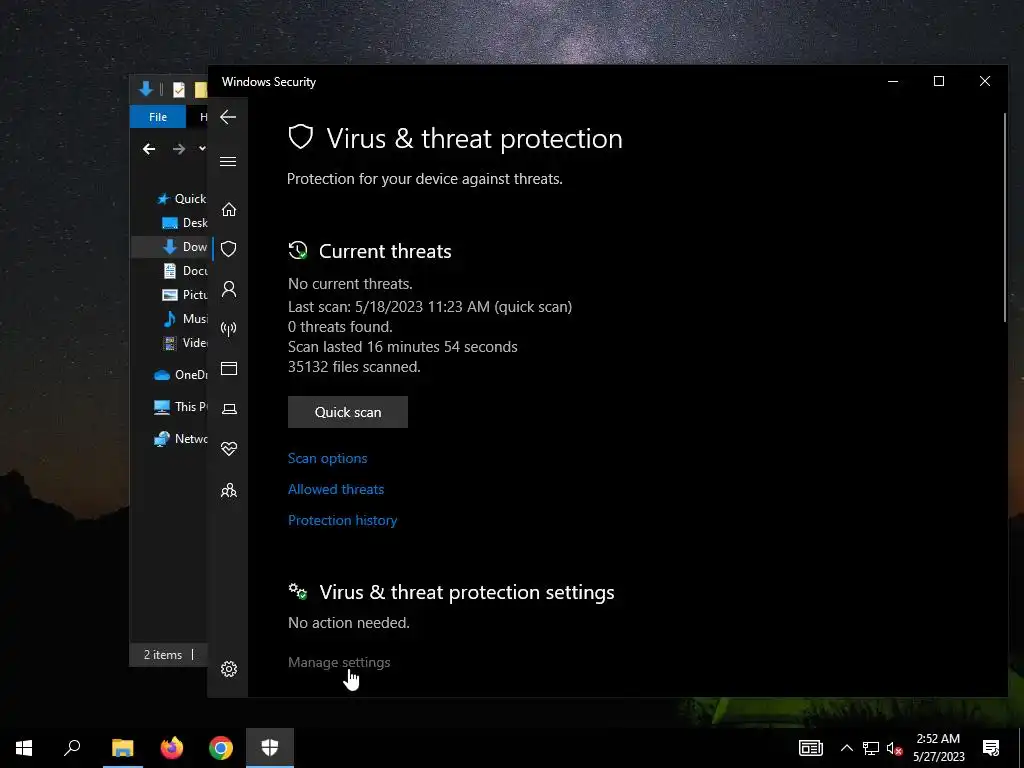Launch Google Chrome from the taskbar
Image resolution: width=1024 pixels, height=768 pixels.
[x=221, y=748]
